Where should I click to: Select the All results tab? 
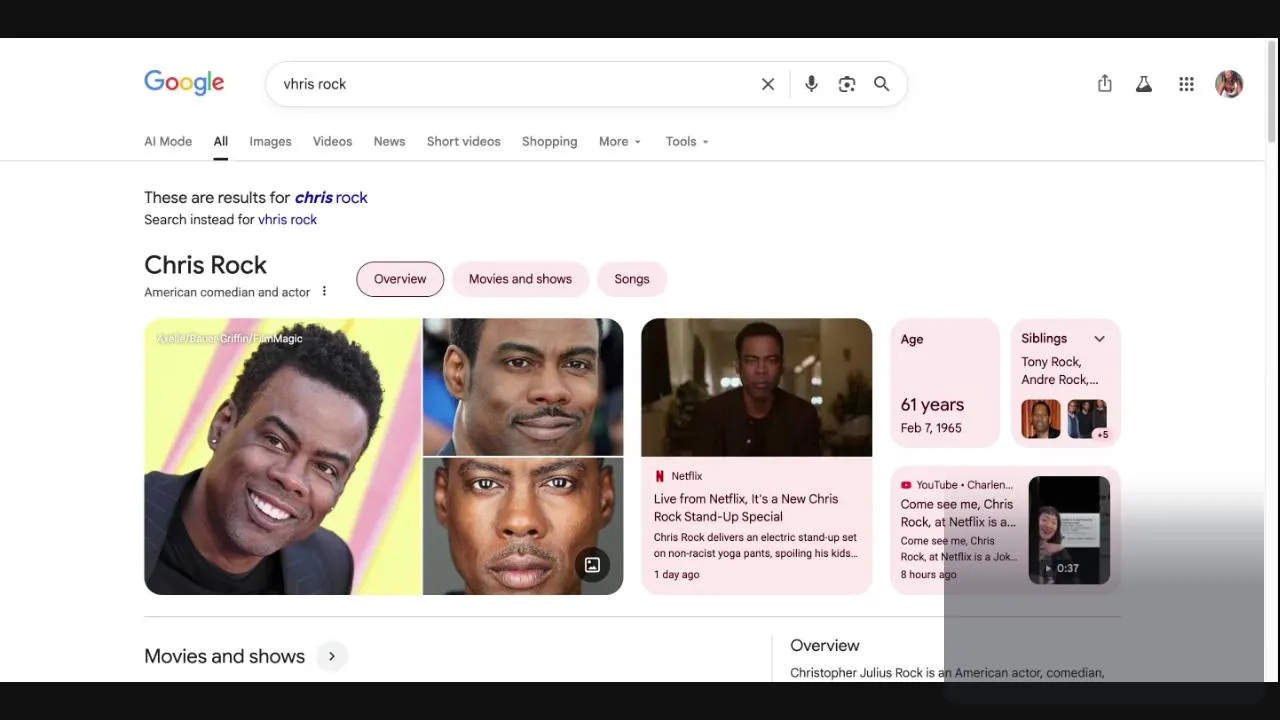(220, 141)
